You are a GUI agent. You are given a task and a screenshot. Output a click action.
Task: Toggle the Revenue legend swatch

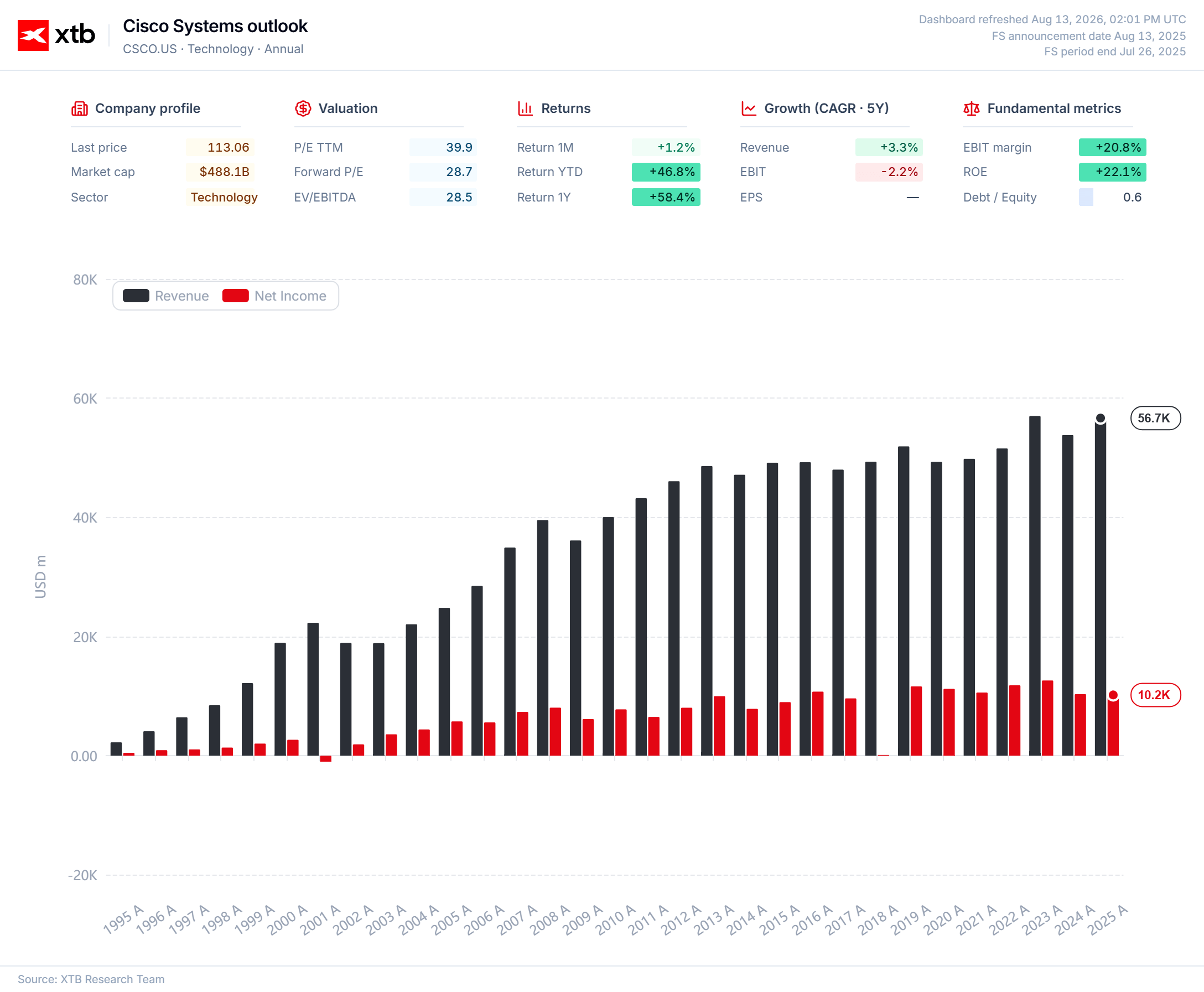[136, 296]
